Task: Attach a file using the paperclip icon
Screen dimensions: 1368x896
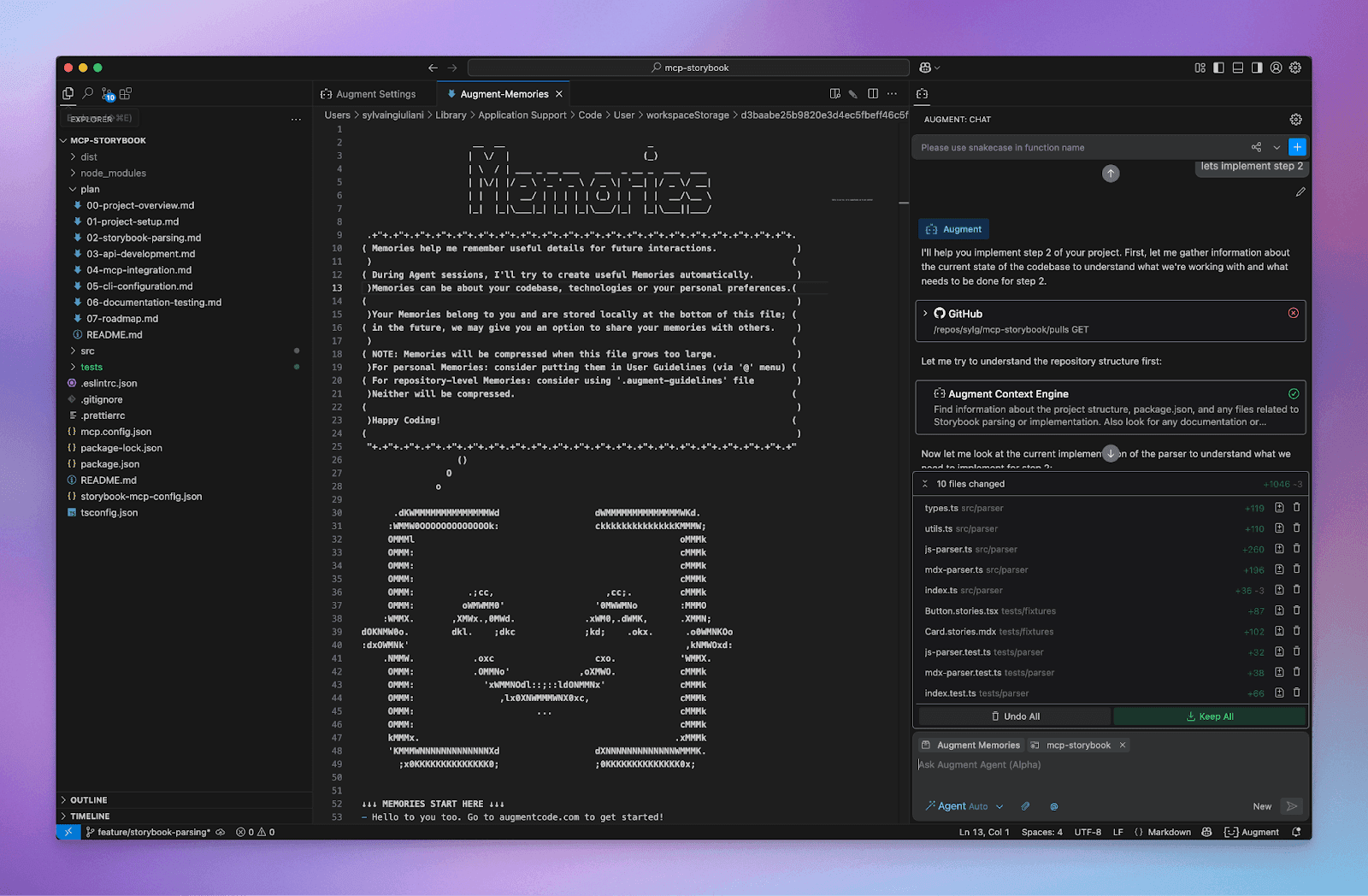Action: point(1025,805)
